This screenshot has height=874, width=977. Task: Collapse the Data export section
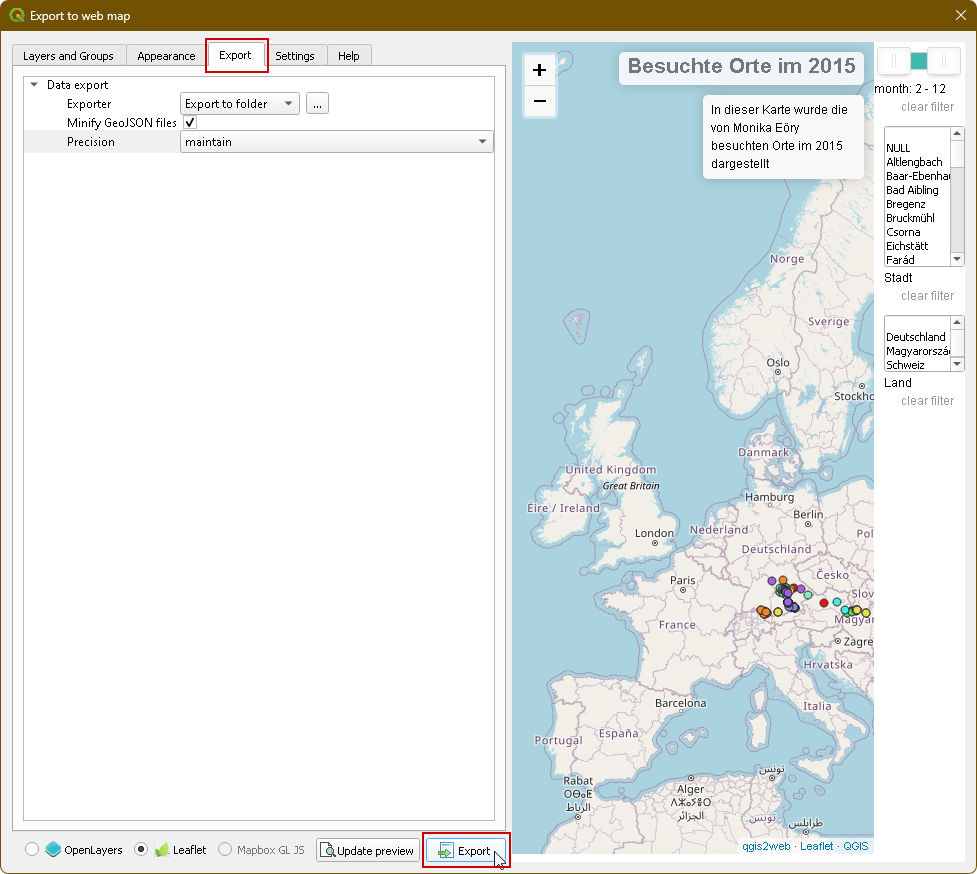pos(34,86)
